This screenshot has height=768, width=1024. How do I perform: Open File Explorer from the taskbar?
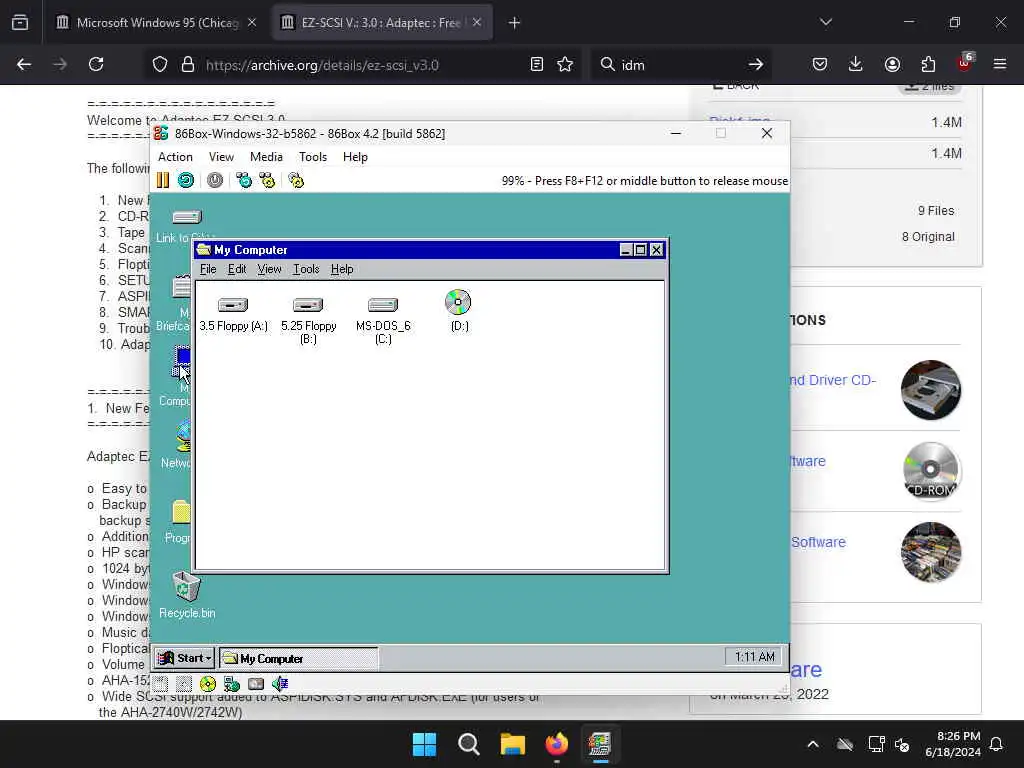click(x=513, y=744)
